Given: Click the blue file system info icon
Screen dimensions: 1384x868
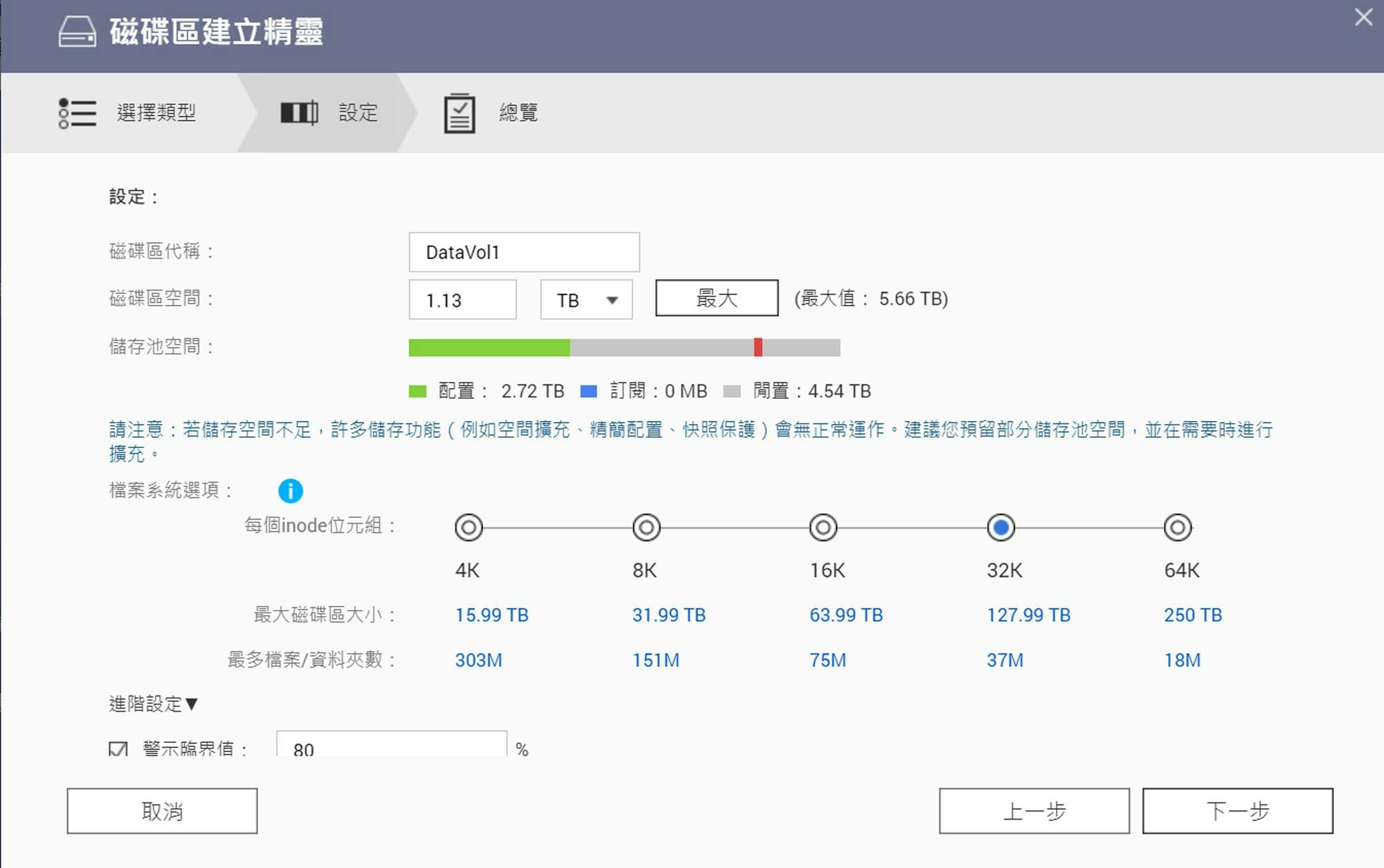Looking at the screenshot, I should tap(291, 491).
